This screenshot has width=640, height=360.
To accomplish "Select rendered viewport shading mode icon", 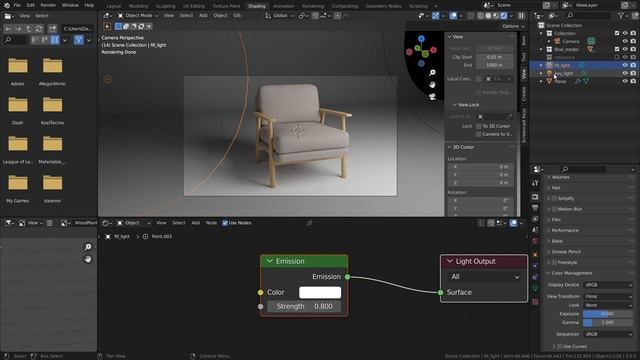I will coord(503,16).
